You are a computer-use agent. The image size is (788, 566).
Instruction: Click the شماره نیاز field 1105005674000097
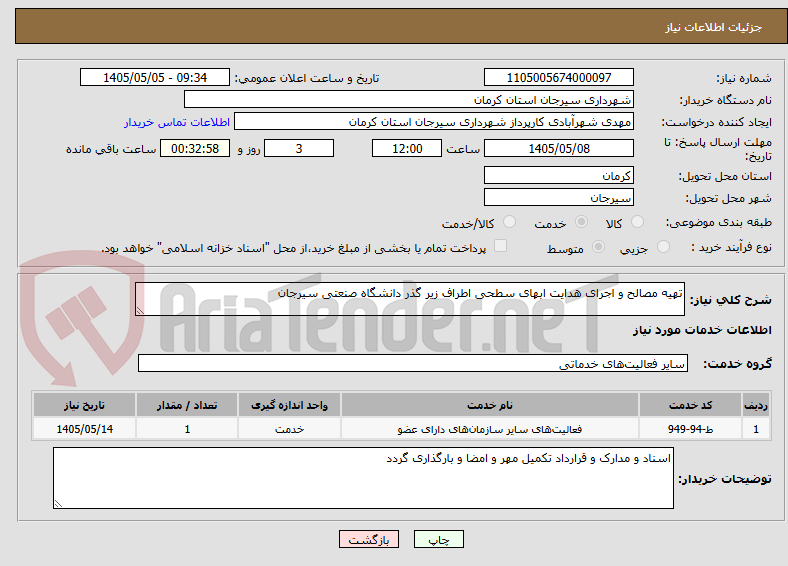pyautogui.click(x=558, y=77)
